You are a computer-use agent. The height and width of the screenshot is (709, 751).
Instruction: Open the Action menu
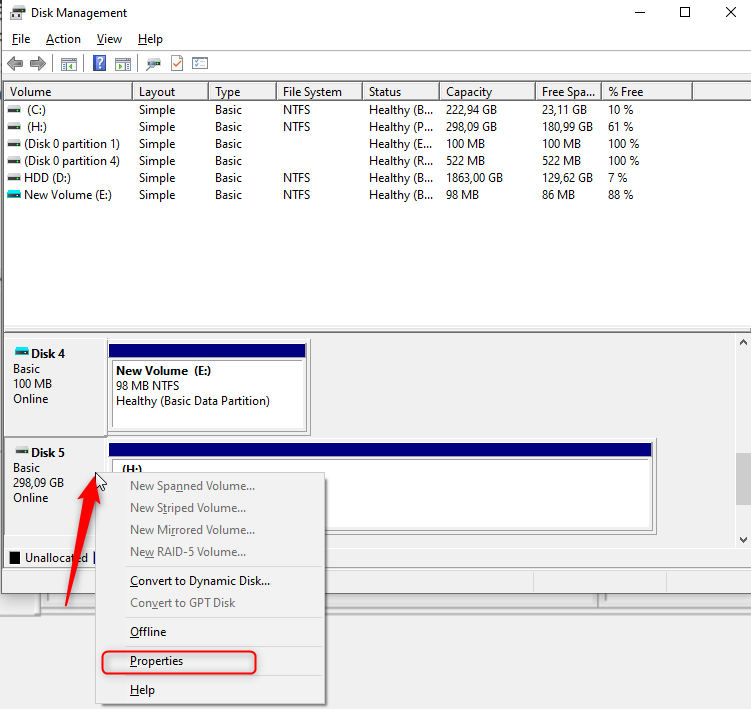(x=63, y=39)
